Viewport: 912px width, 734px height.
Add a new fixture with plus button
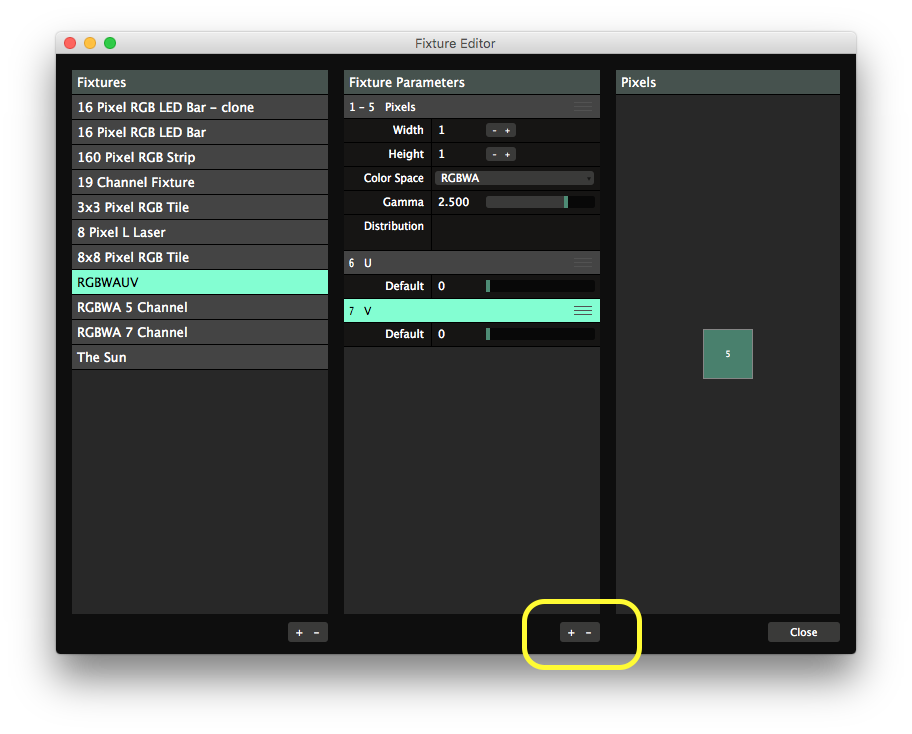[299, 633]
